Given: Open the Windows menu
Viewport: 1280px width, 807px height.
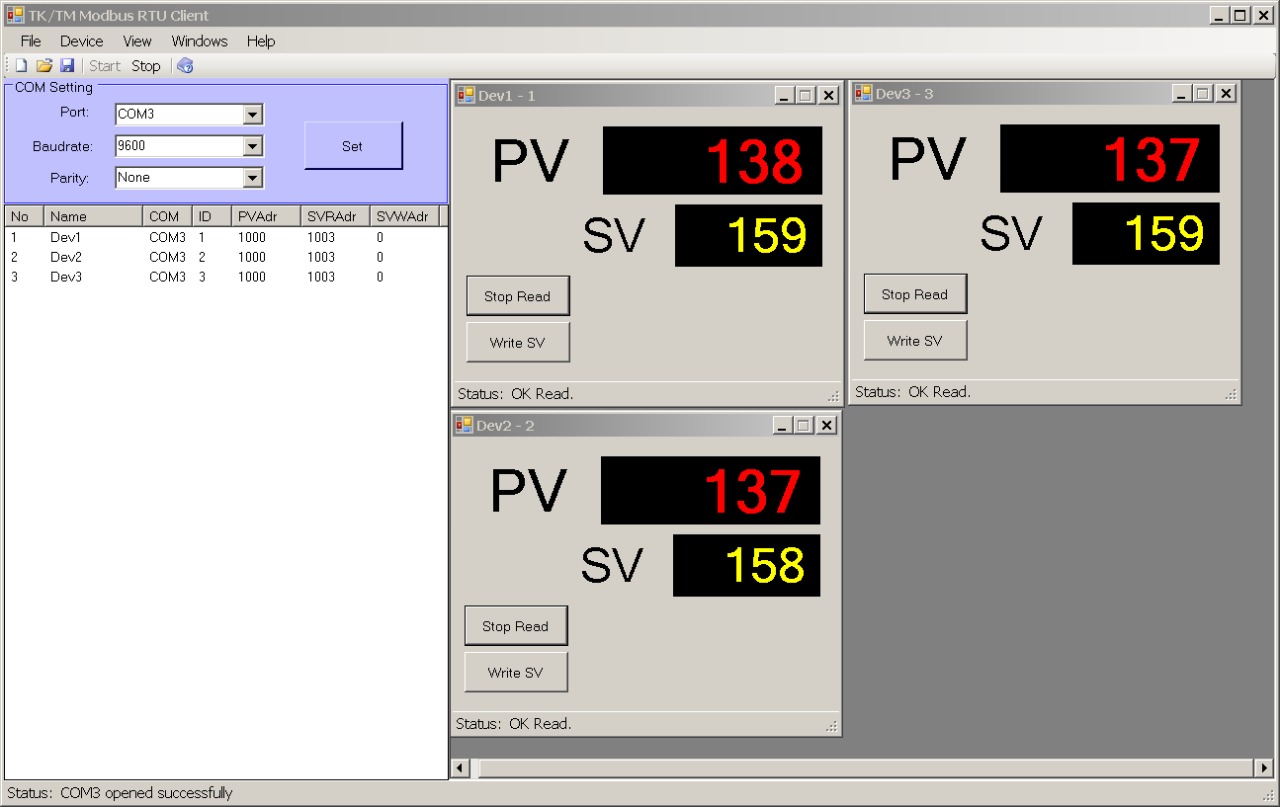Looking at the screenshot, I should coord(199,41).
